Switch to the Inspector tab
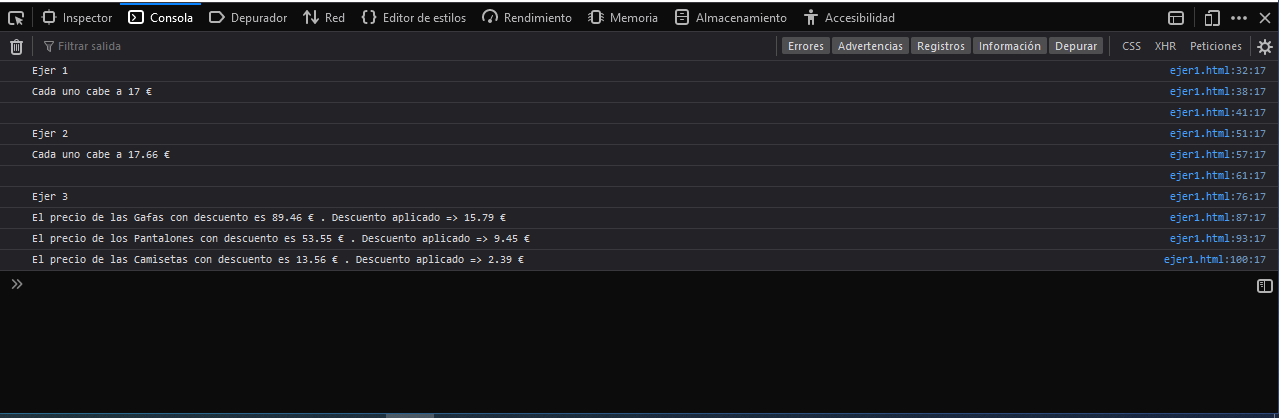 [77, 17]
